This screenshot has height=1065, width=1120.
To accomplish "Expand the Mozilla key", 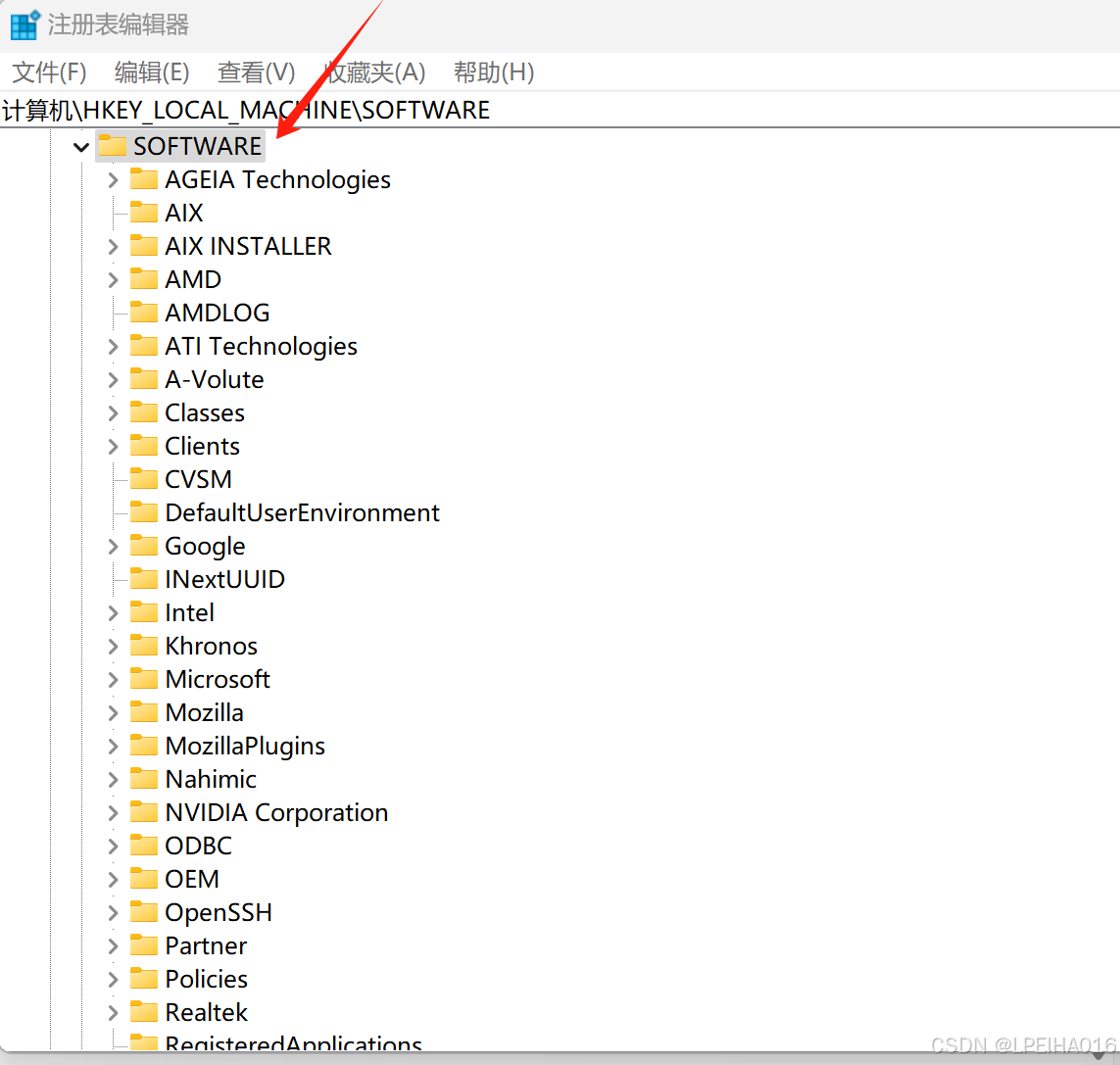I will coord(113,713).
